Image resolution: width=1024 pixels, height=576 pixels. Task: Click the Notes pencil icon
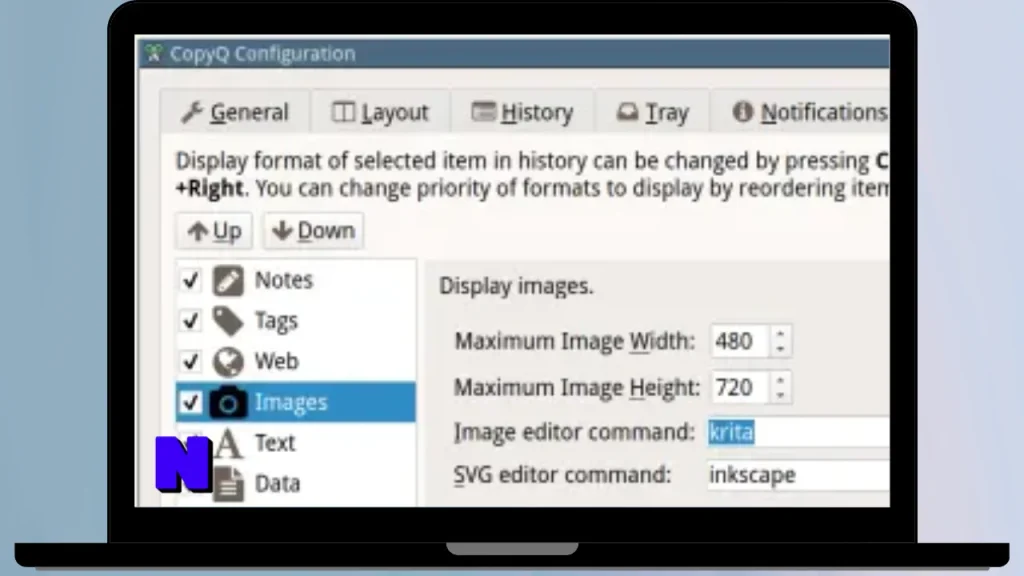coord(228,280)
